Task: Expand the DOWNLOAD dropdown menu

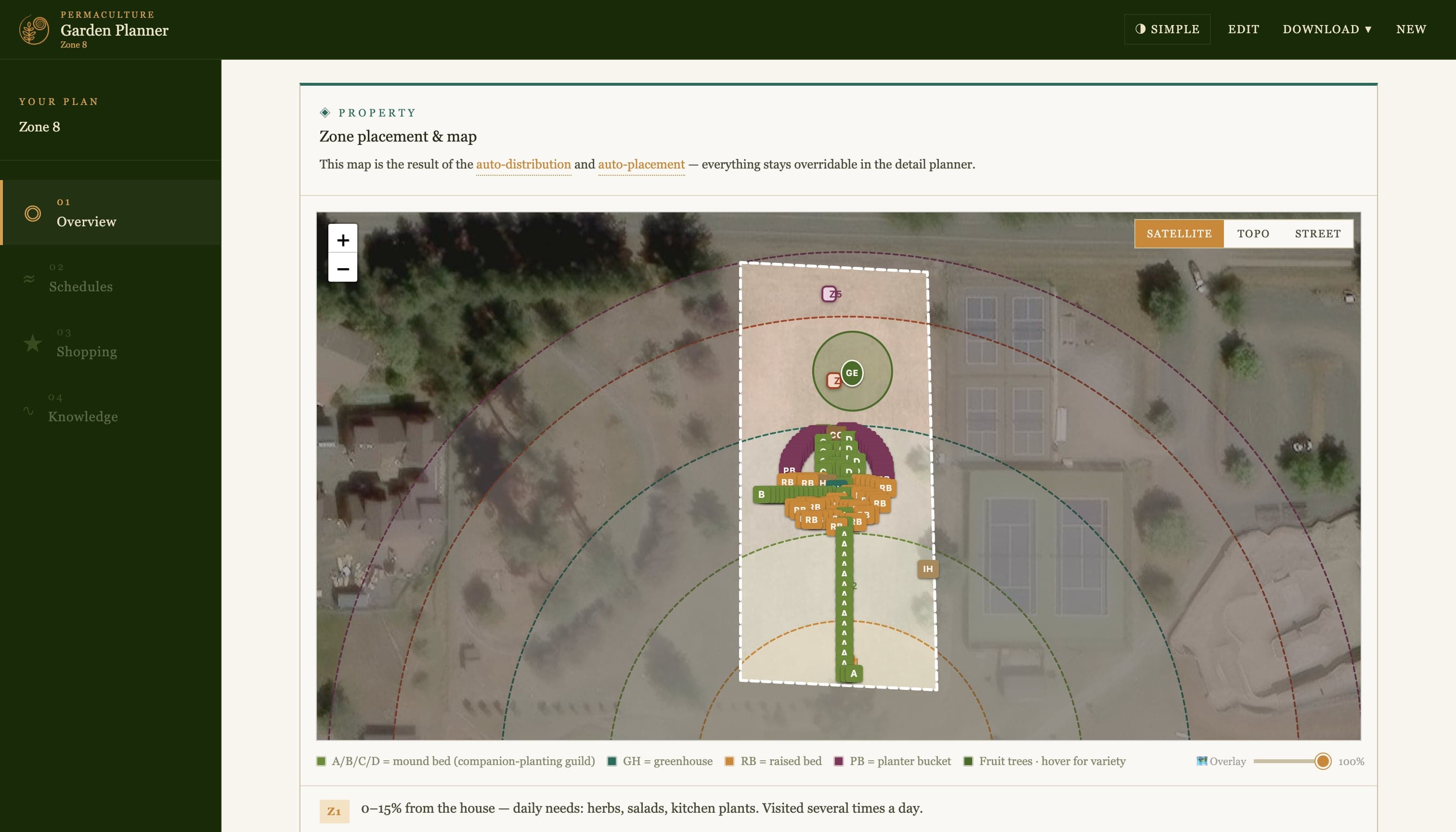Action: click(x=1327, y=29)
